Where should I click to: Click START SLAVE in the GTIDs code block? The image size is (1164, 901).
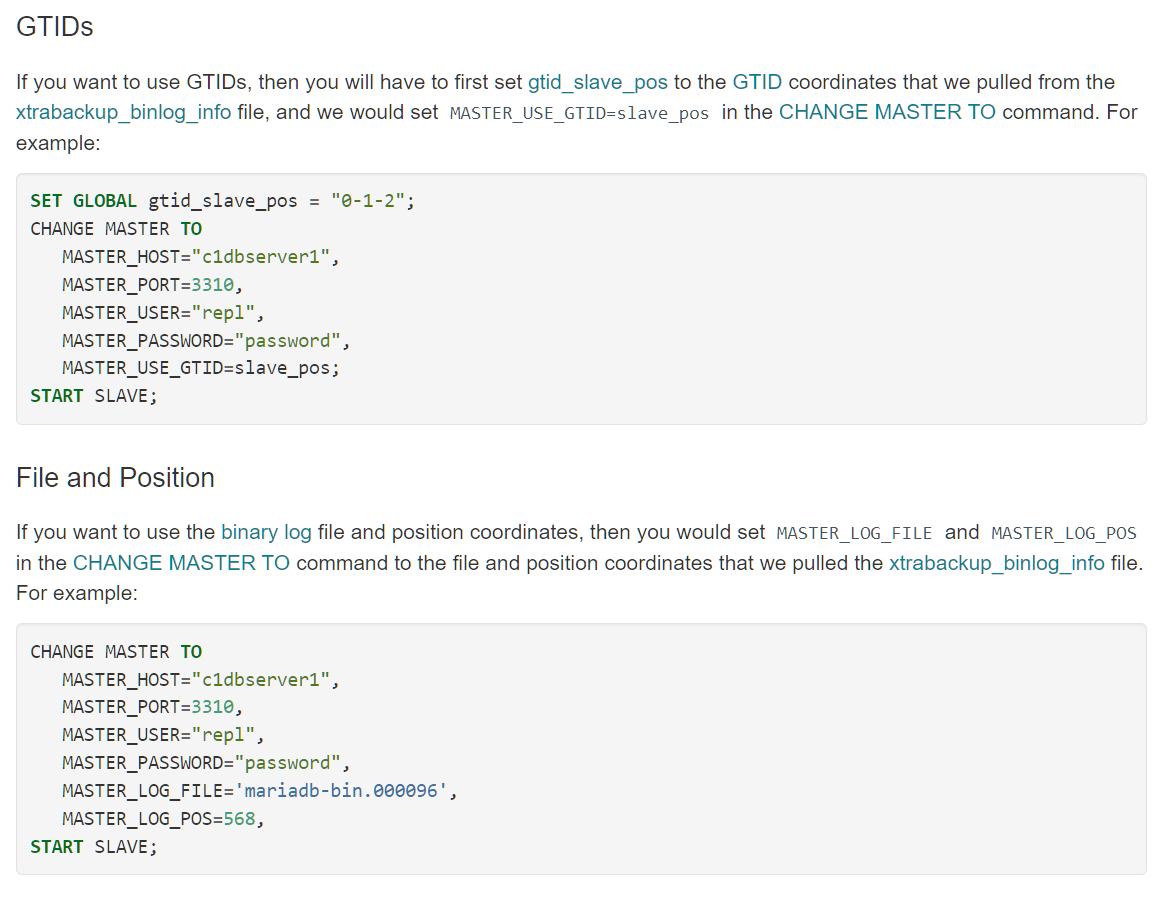(94, 396)
